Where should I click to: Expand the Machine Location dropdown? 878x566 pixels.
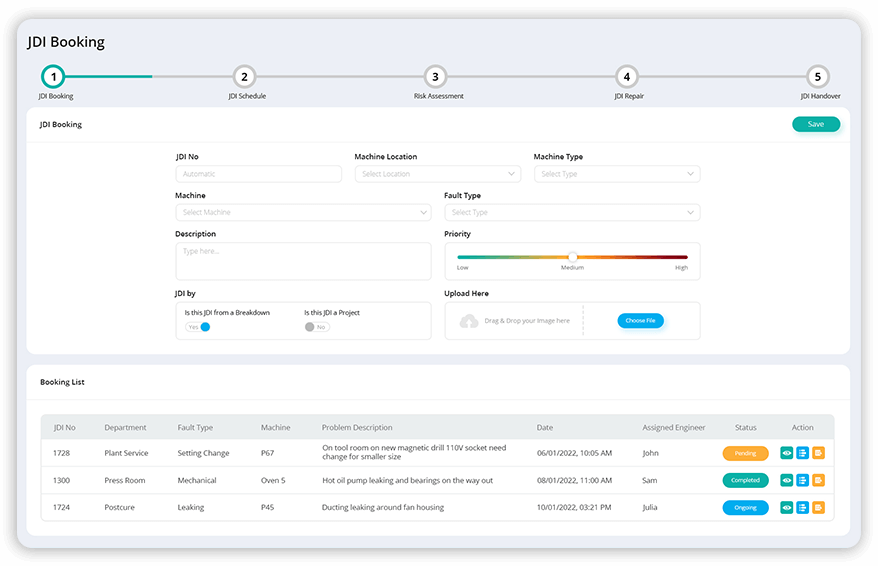(437, 174)
